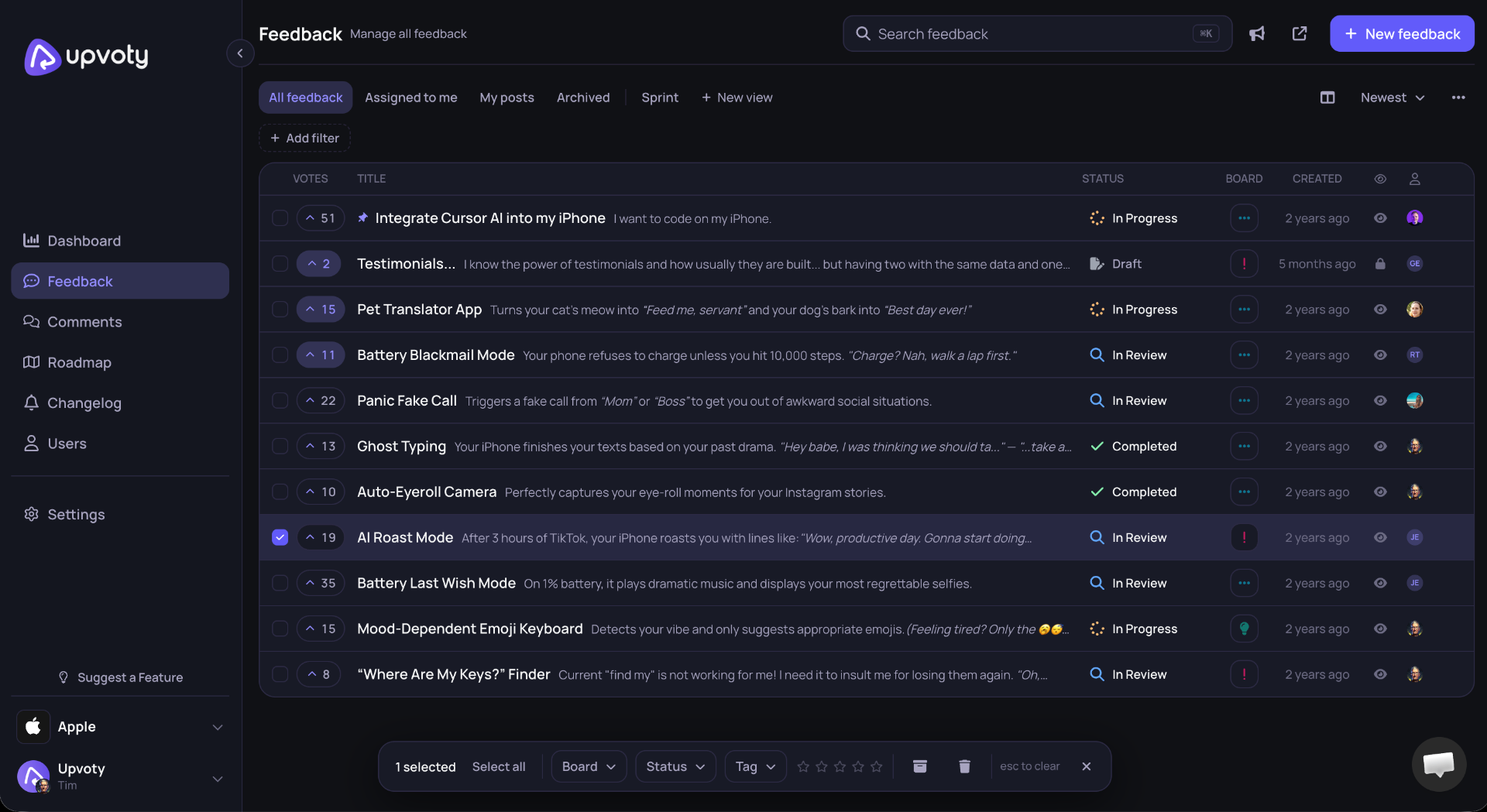Open Roadmap in the sidebar
Screen dimensions: 1487x812
point(120,362)
